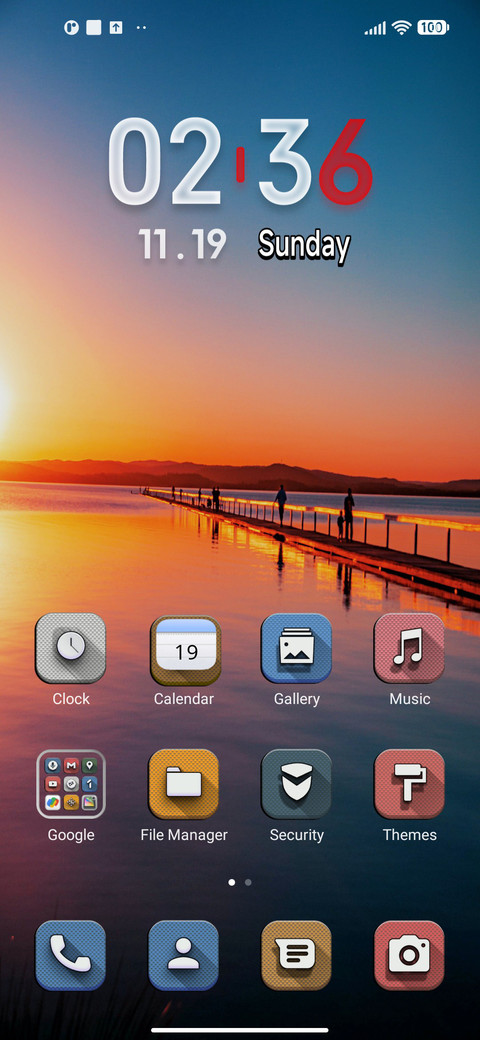This screenshot has height=1040, width=480.
Task: Launch File Manager
Action: (x=184, y=784)
